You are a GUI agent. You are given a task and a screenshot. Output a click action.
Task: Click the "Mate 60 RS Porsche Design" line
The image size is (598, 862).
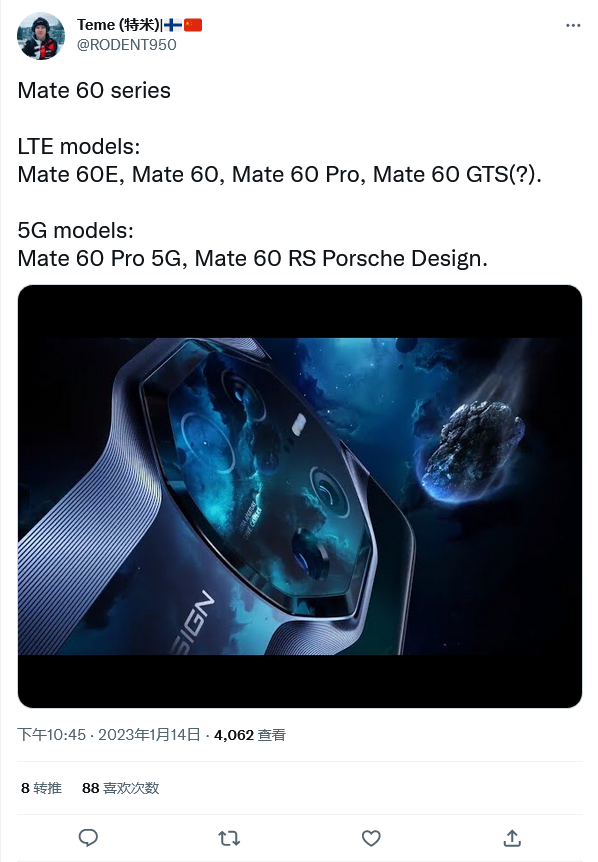click(341, 258)
